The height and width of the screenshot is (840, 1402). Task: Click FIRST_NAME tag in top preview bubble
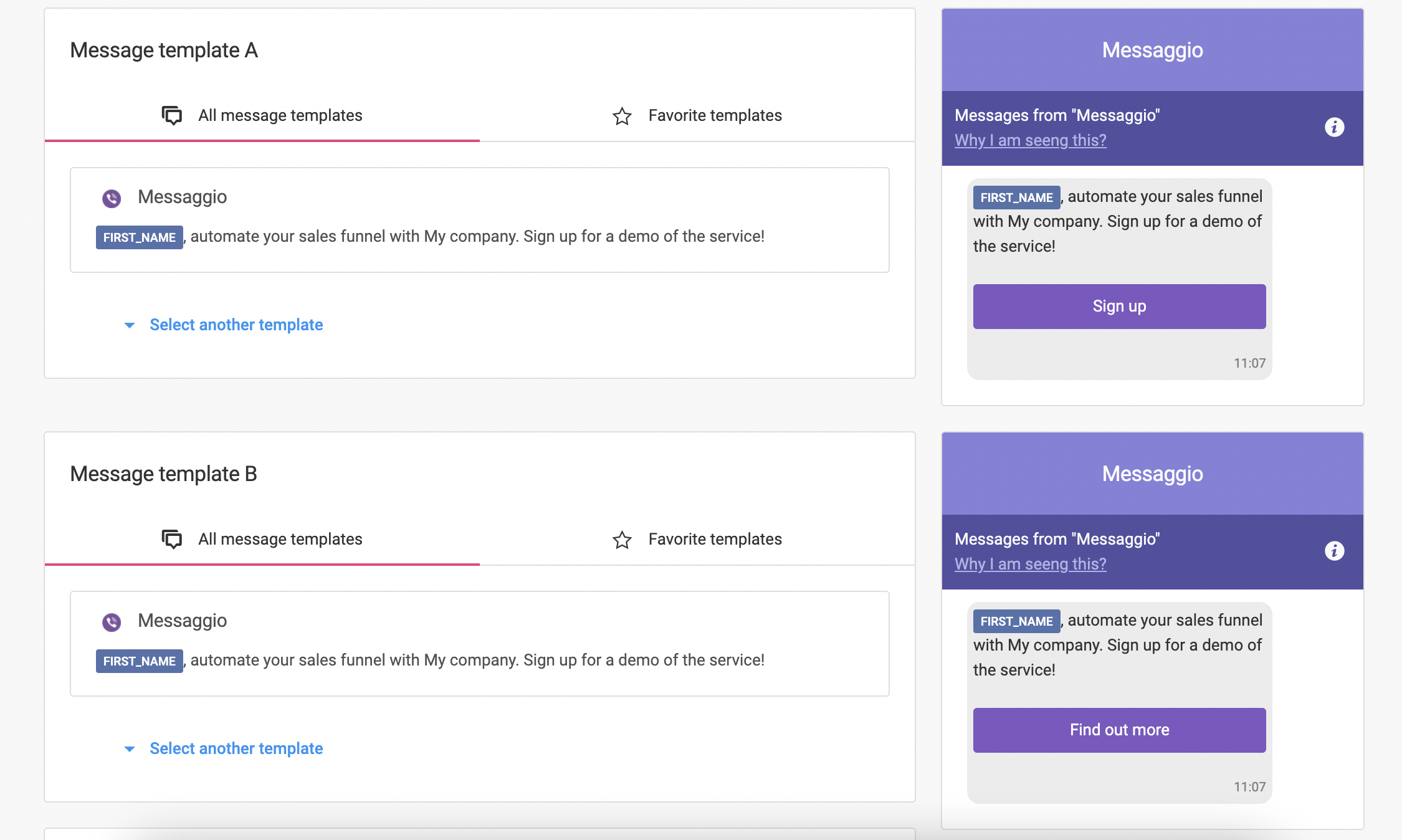tap(1017, 198)
